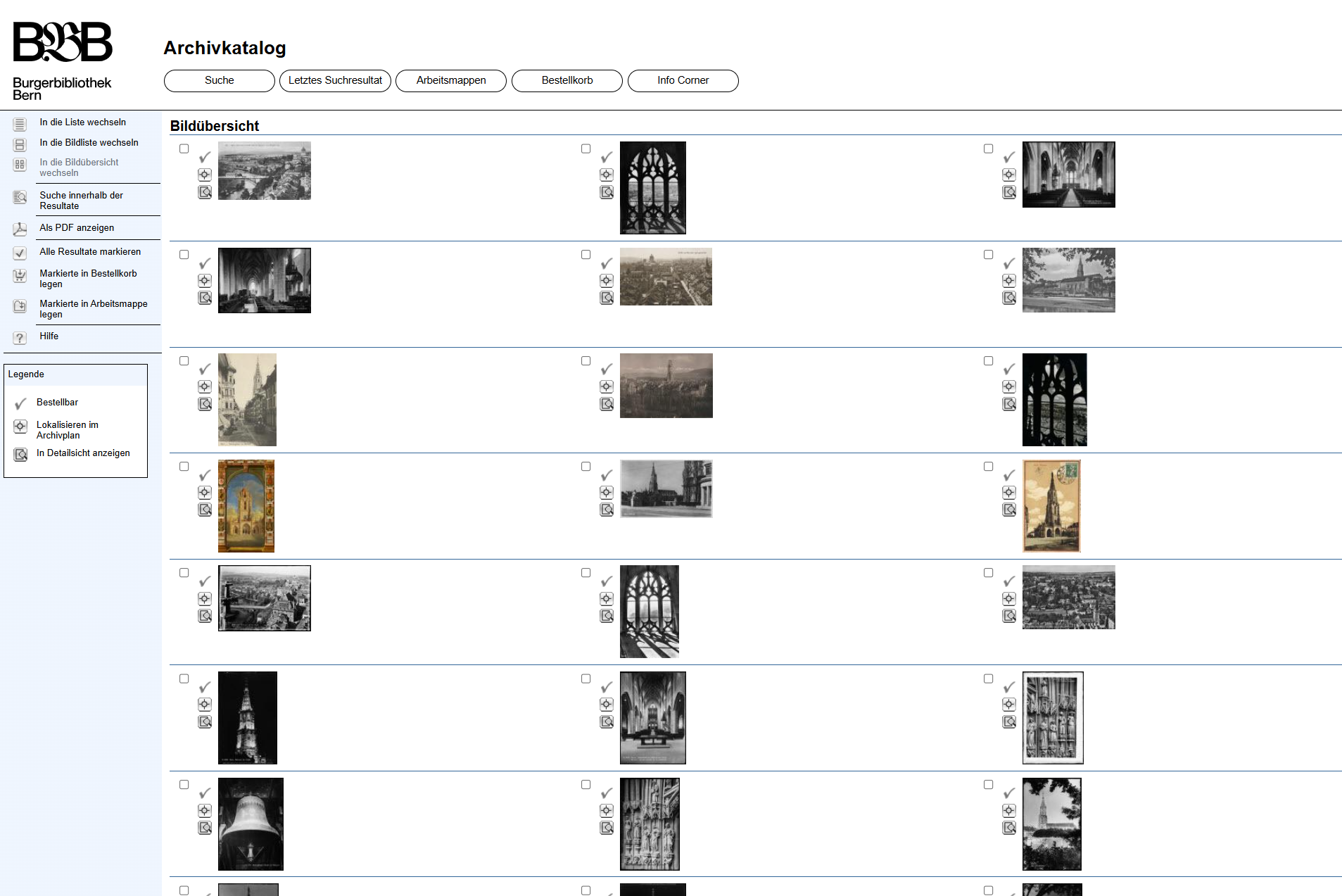Tick the checkbox for the first aerial city photo
The image size is (1342, 896).
pyautogui.click(x=184, y=149)
